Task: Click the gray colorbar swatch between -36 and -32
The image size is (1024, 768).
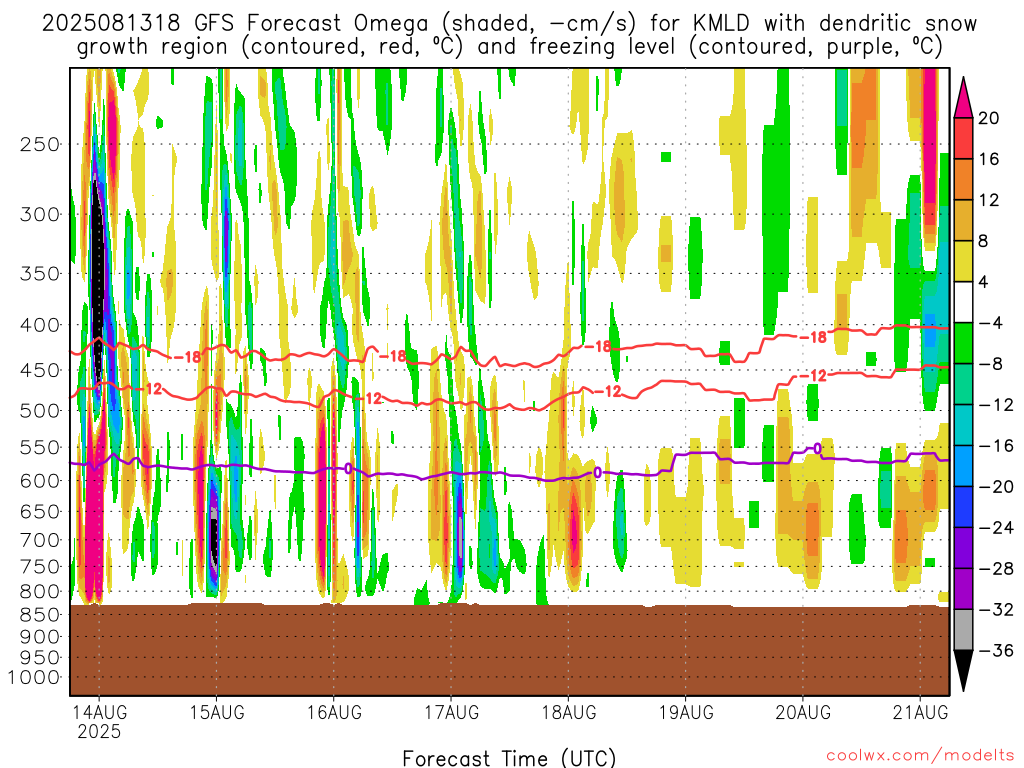Action: (x=963, y=630)
